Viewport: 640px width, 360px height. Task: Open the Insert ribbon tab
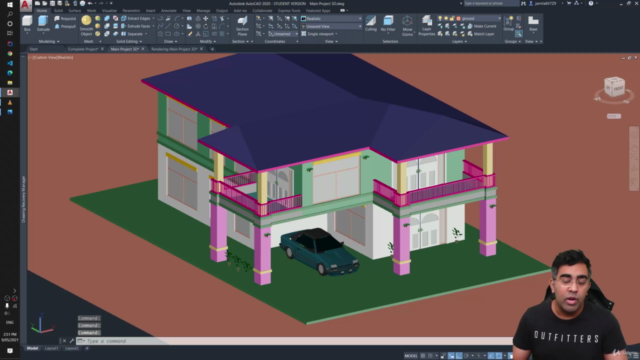pos(150,11)
